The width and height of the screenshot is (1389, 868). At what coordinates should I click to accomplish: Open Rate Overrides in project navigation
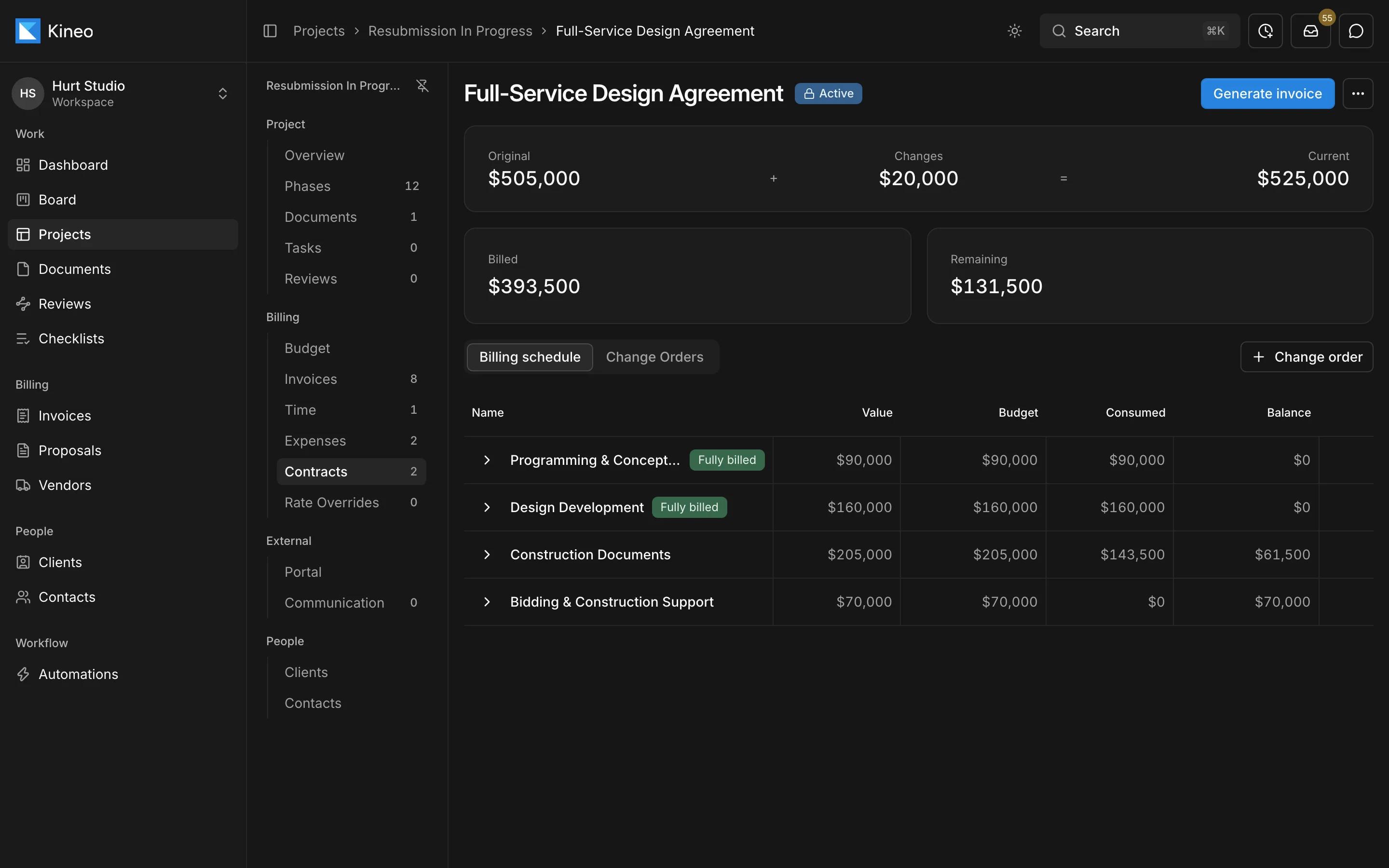(x=351, y=503)
